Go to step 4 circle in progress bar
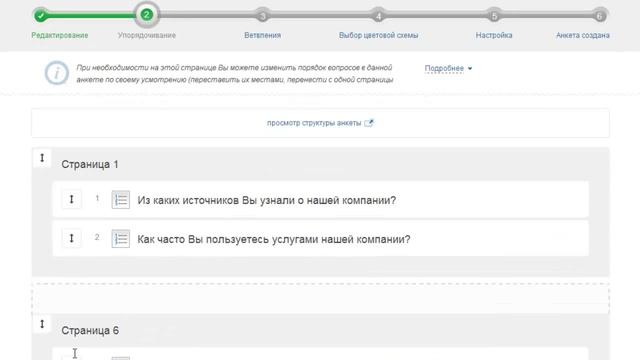The image size is (640, 360). pyautogui.click(x=378, y=16)
